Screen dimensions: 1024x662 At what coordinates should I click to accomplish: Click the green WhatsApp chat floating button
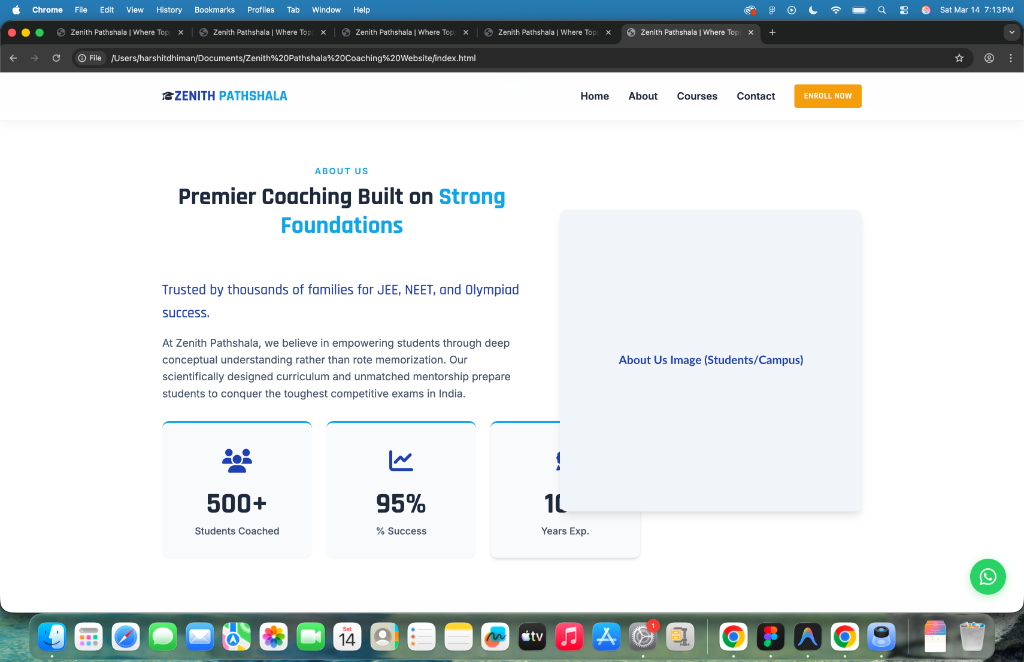[x=987, y=577]
